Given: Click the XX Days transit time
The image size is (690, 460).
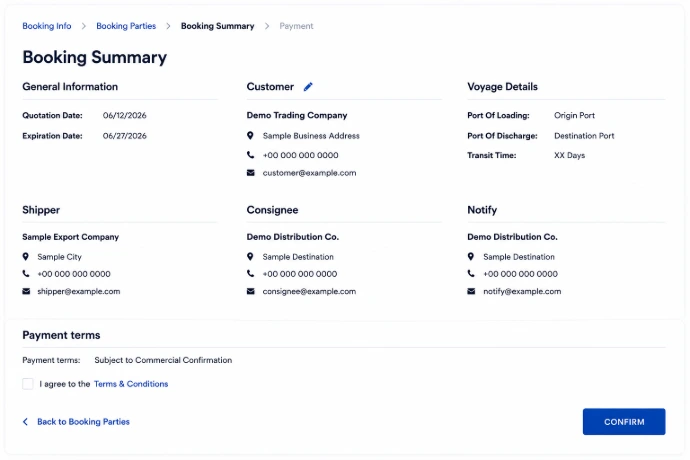Looking at the screenshot, I should [x=569, y=155].
